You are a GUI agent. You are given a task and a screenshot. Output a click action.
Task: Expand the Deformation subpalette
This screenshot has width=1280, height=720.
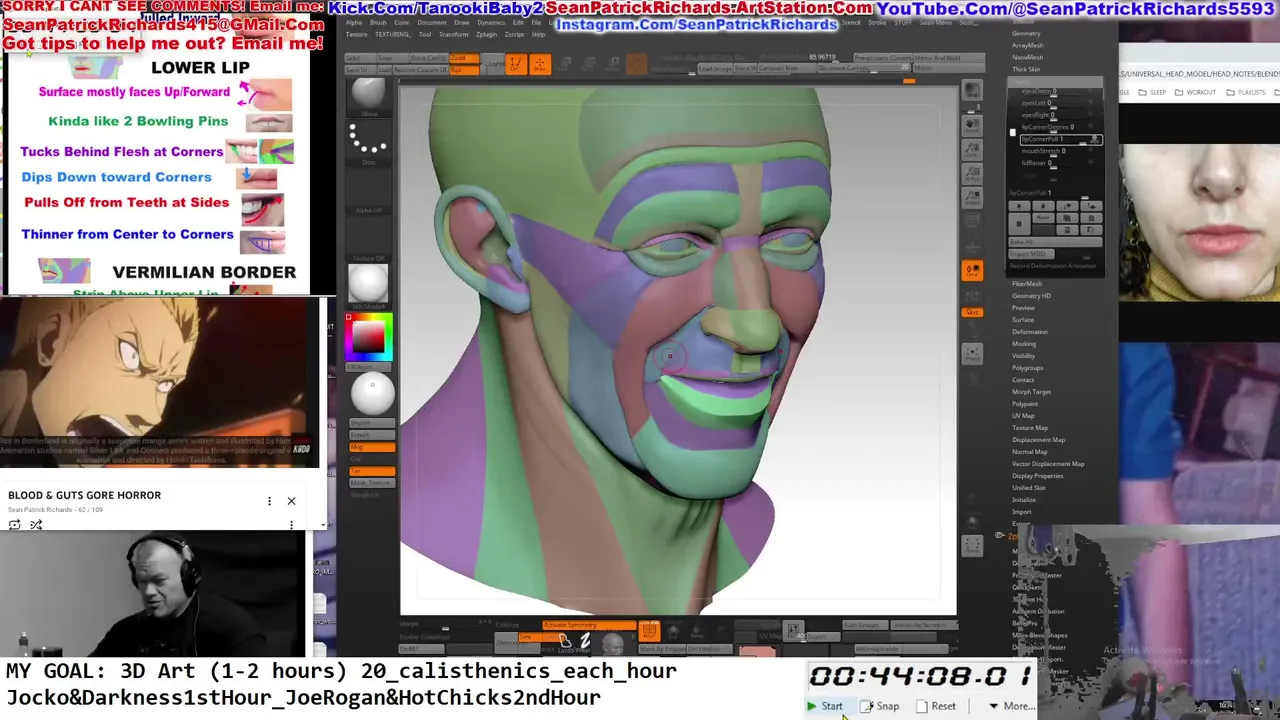(1030, 332)
